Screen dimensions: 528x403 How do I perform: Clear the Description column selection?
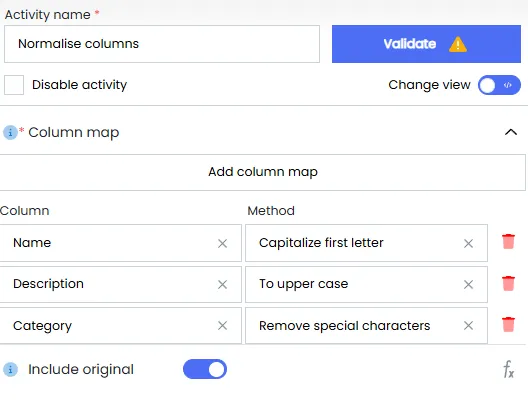pyautogui.click(x=222, y=284)
